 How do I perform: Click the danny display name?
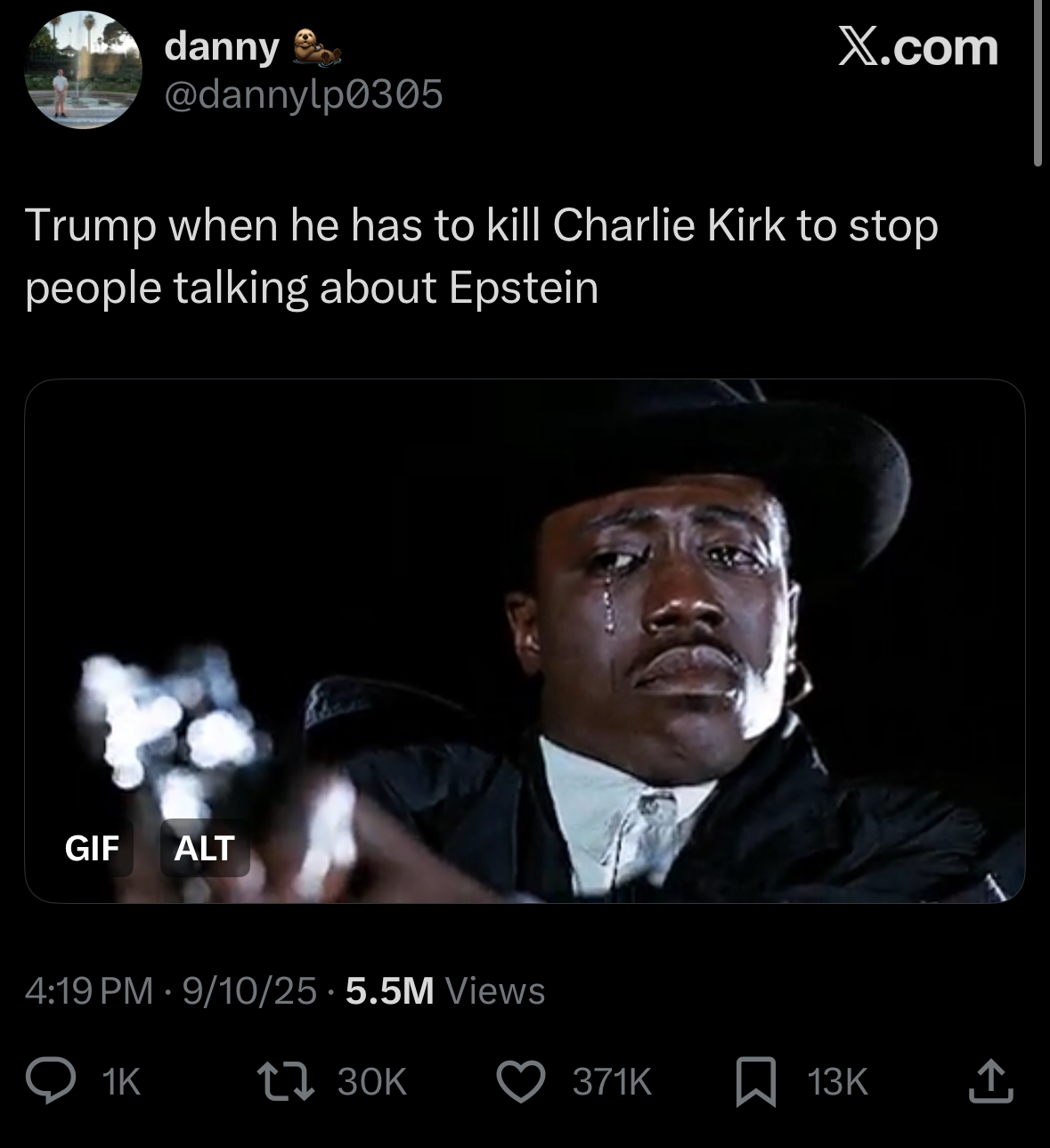tap(222, 46)
